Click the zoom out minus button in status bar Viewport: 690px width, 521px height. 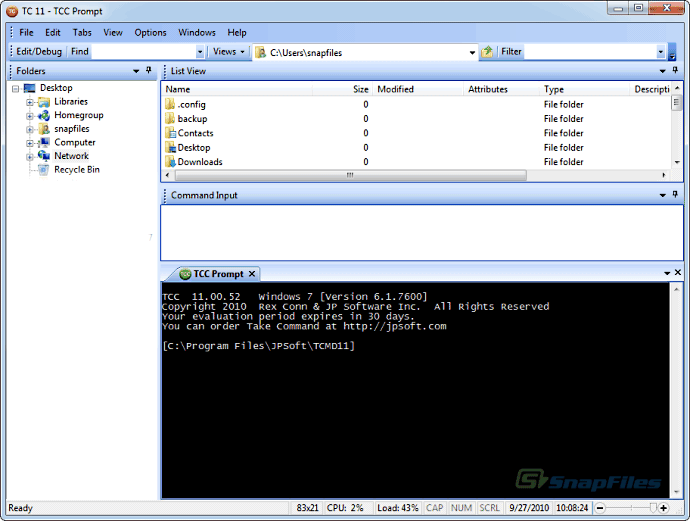600,508
